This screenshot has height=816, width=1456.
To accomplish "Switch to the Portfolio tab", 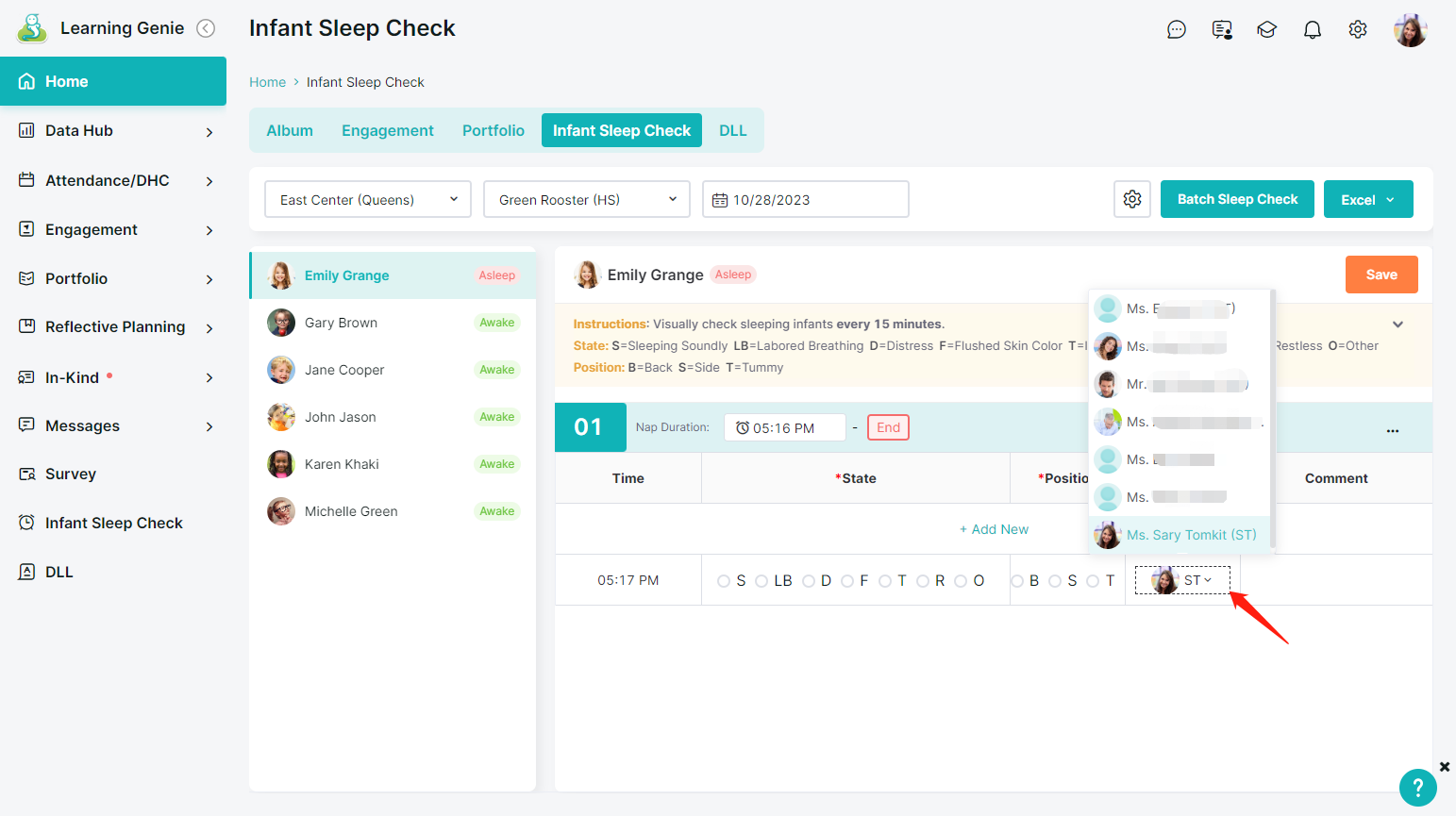I will pos(493,130).
